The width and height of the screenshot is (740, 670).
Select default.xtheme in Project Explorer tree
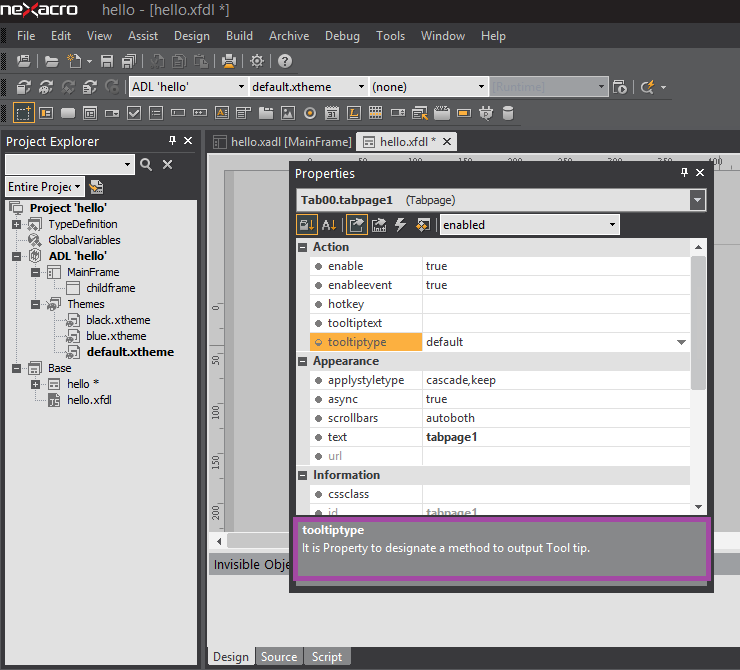tap(130, 352)
